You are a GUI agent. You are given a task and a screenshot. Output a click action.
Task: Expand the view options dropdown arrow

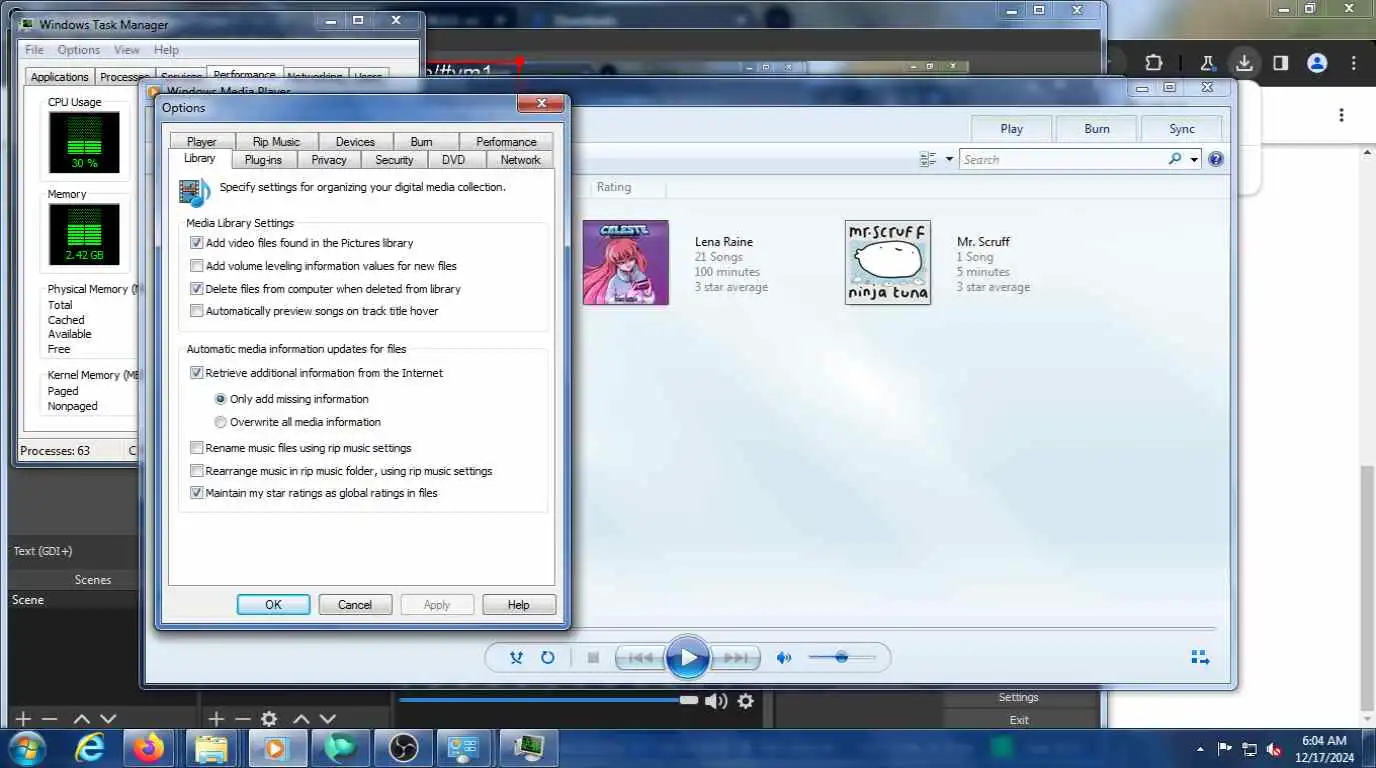[949, 159]
